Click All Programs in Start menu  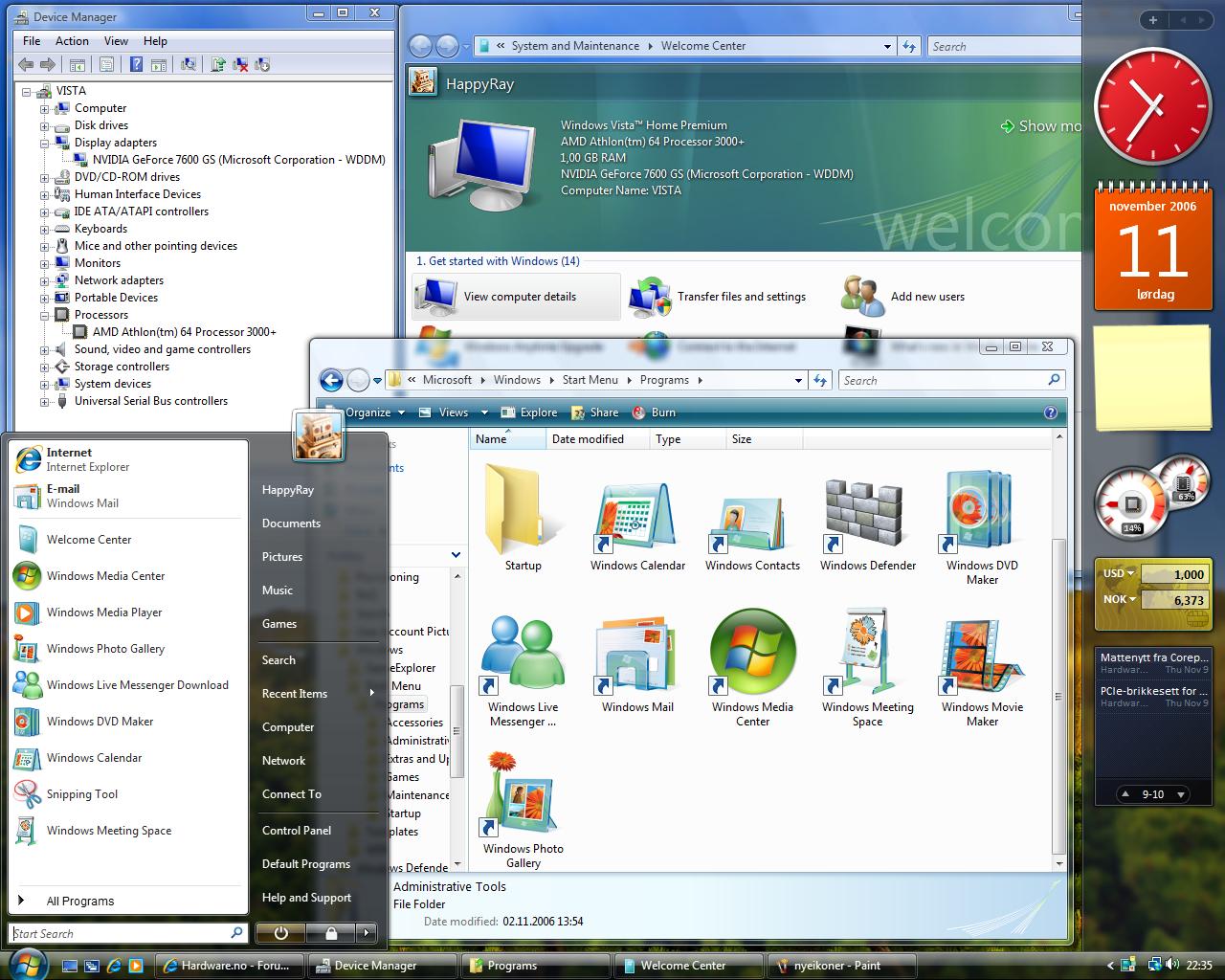80,902
